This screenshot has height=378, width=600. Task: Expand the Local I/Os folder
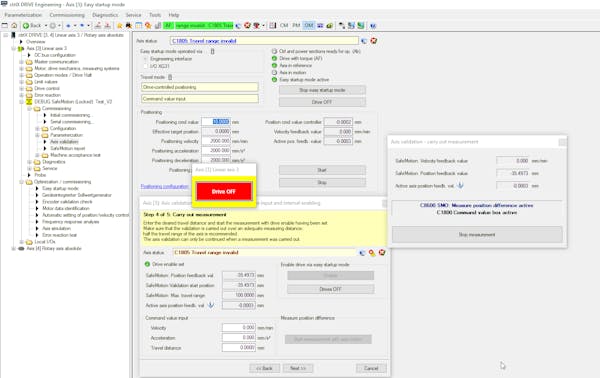coord(21,242)
